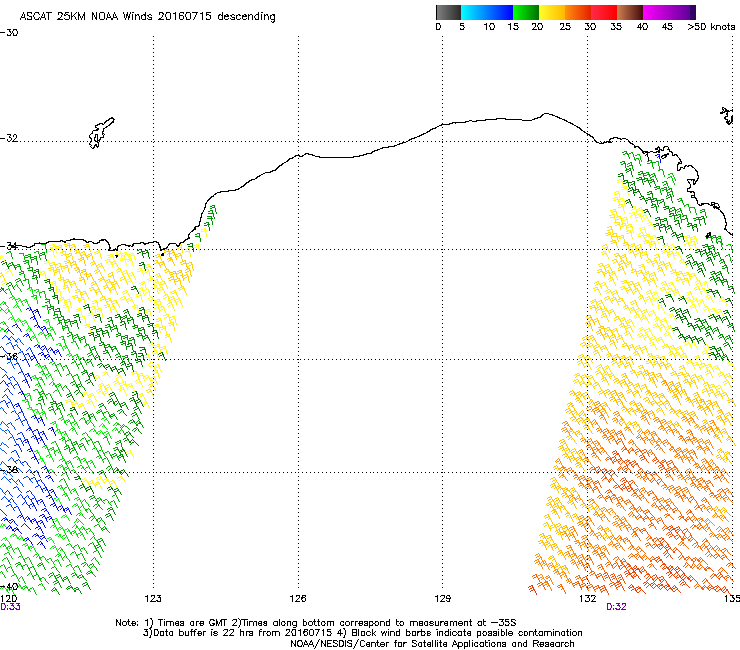The height and width of the screenshot is (650, 740).
Task: Click the magenta 40-45 knots color swatch
Action: pyautogui.click(x=656, y=12)
